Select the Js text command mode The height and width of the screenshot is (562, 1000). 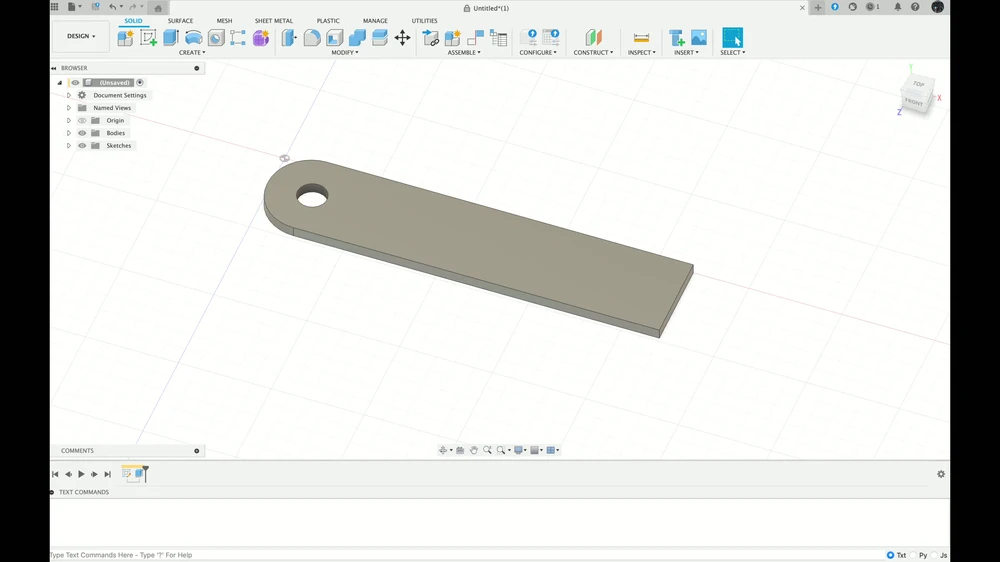(934, 555)
